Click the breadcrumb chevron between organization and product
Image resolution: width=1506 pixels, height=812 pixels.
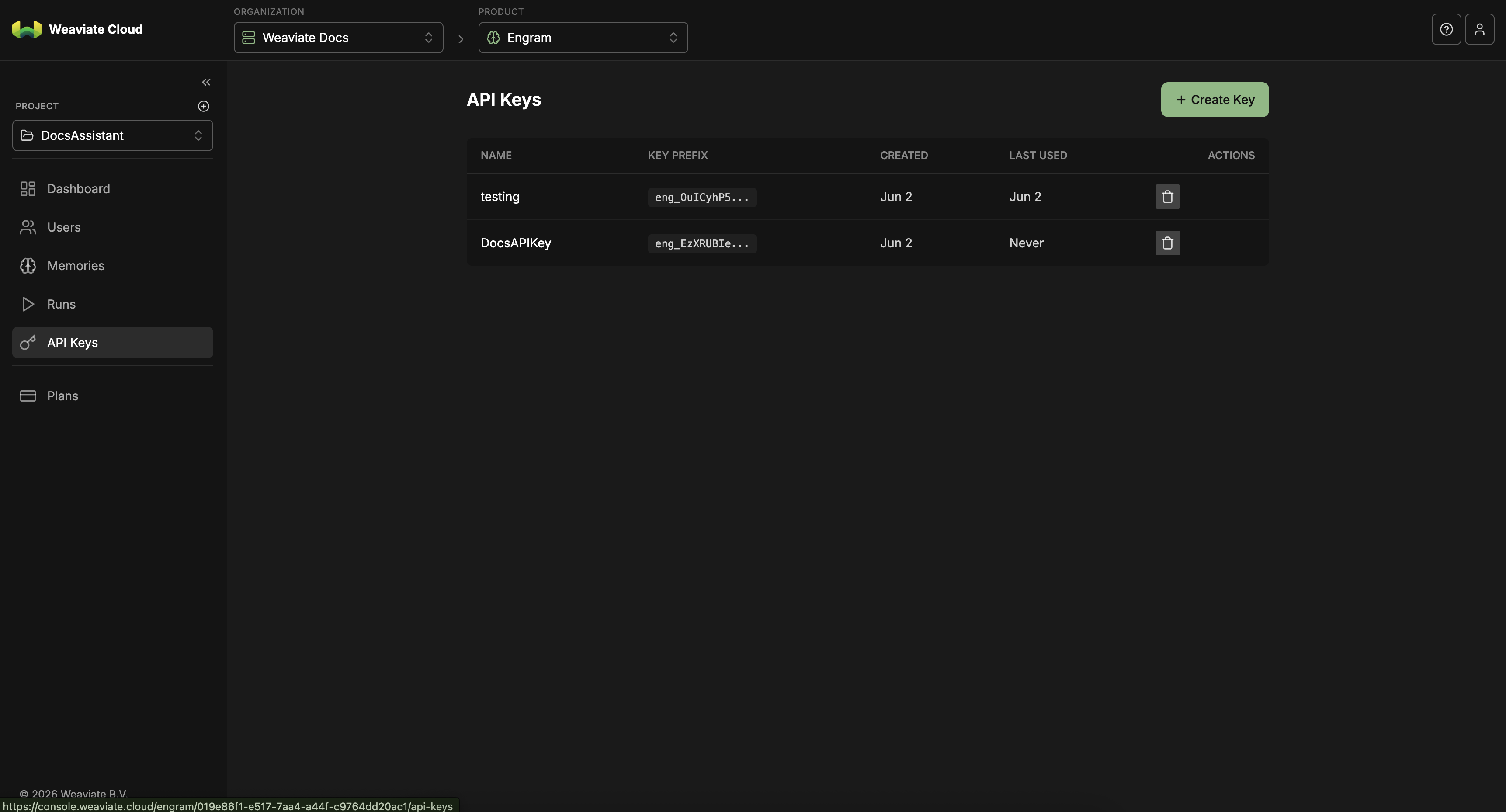[461, 39]
